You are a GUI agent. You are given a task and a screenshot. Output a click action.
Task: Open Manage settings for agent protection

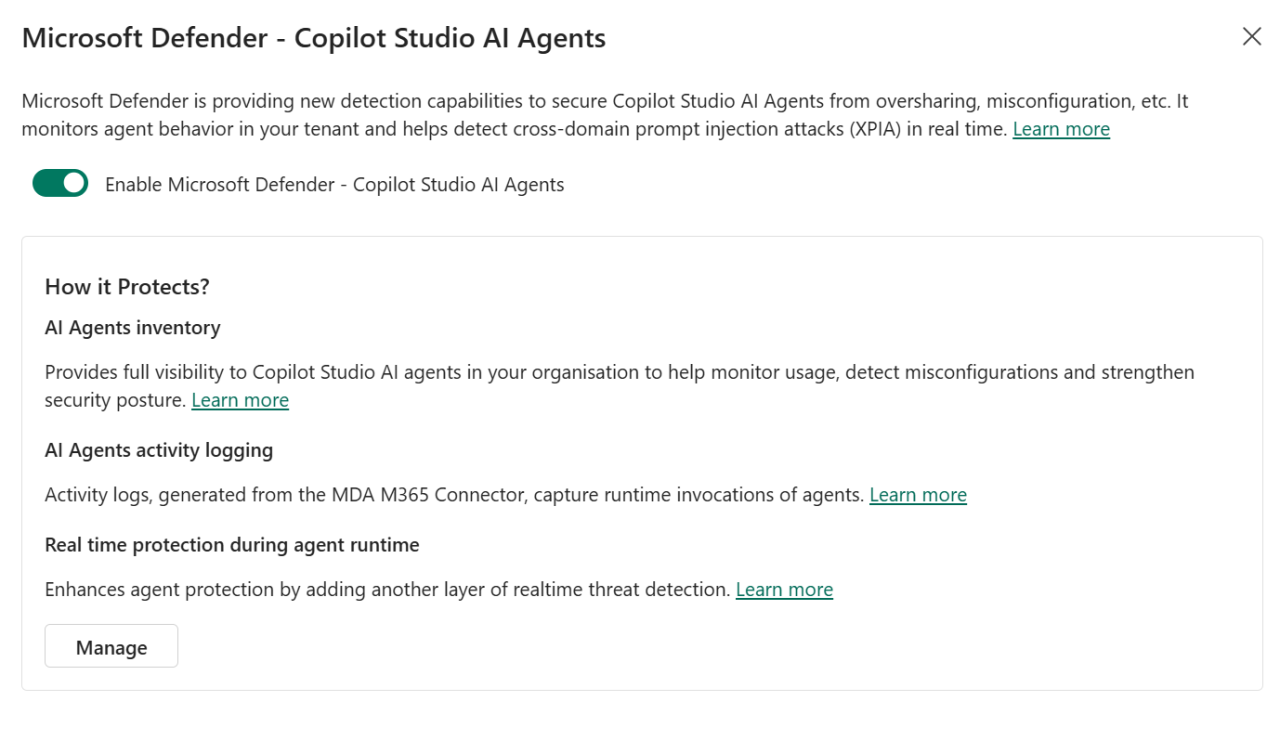point(111,646)
